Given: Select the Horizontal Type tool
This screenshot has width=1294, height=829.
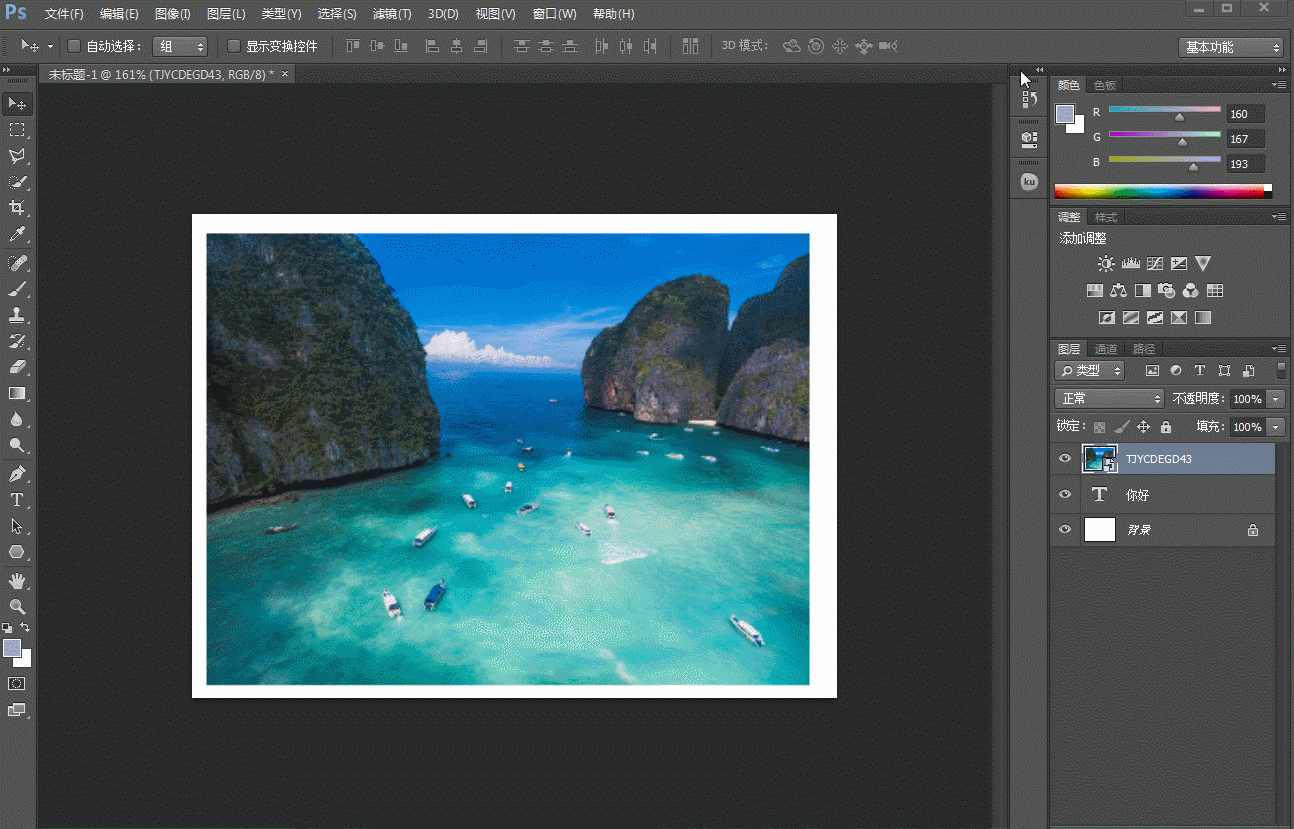Looking at the screenshot, I should pos(17,500).
